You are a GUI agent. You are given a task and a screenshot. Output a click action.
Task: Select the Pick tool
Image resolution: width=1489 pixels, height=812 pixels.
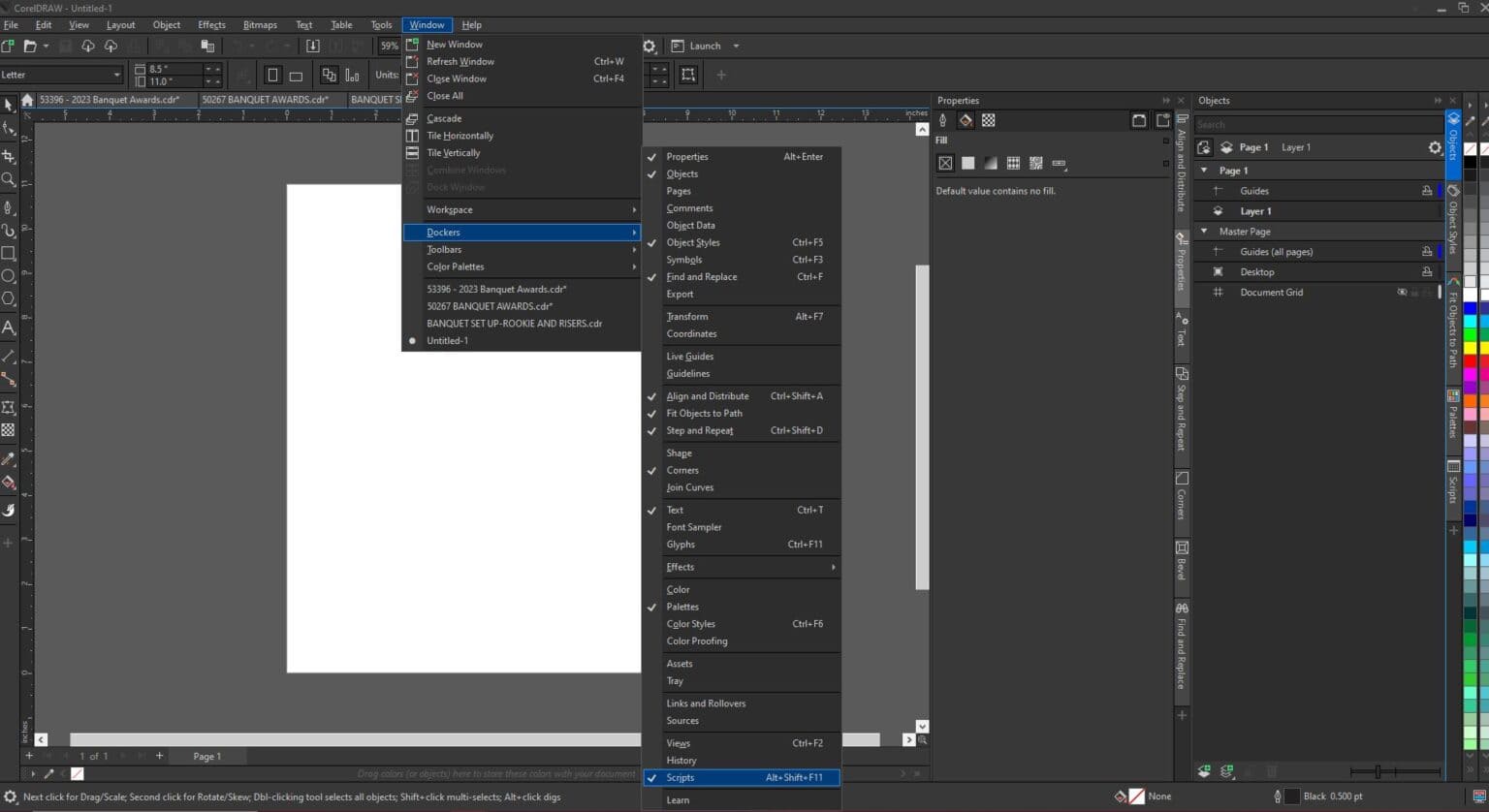[x=8, y=105]
